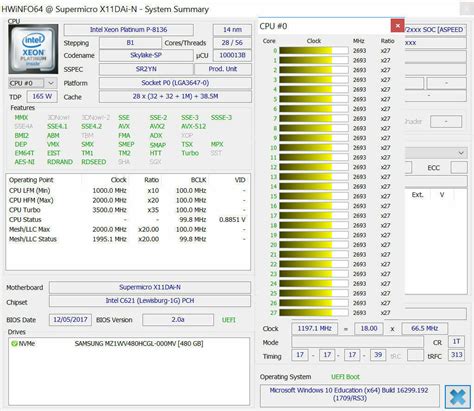Screen dimensions: 474x411
Task: Click the Operating Point column header
Action: (x=31, y=180)
